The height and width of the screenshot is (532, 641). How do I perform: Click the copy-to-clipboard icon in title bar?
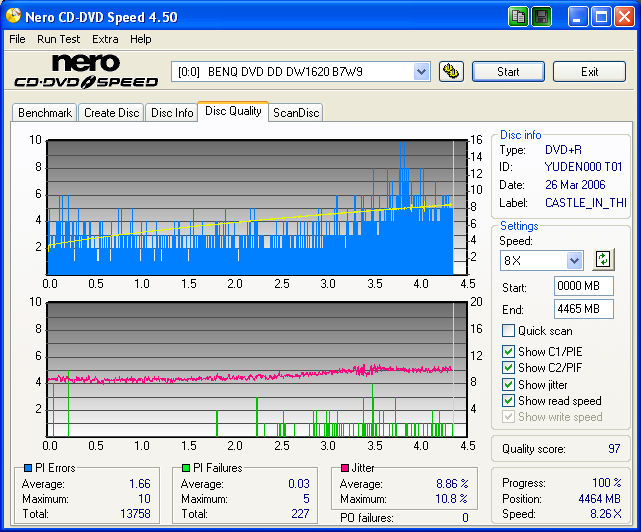[518, 17]
